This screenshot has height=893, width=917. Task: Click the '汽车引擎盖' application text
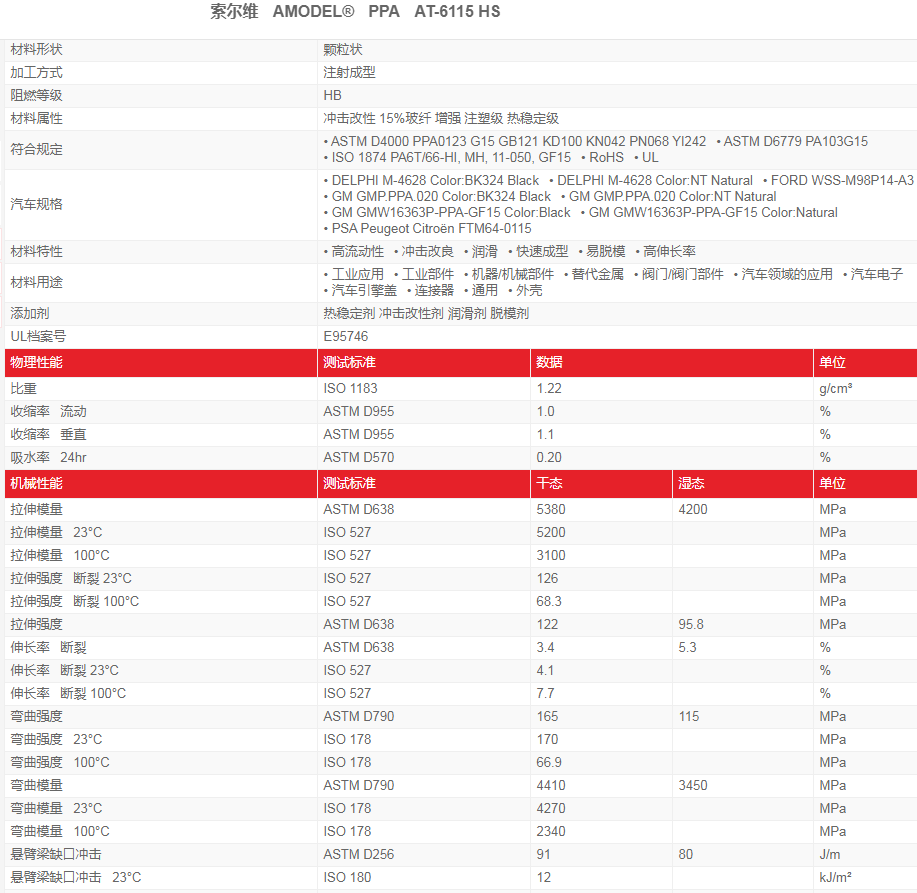[364, 291]
